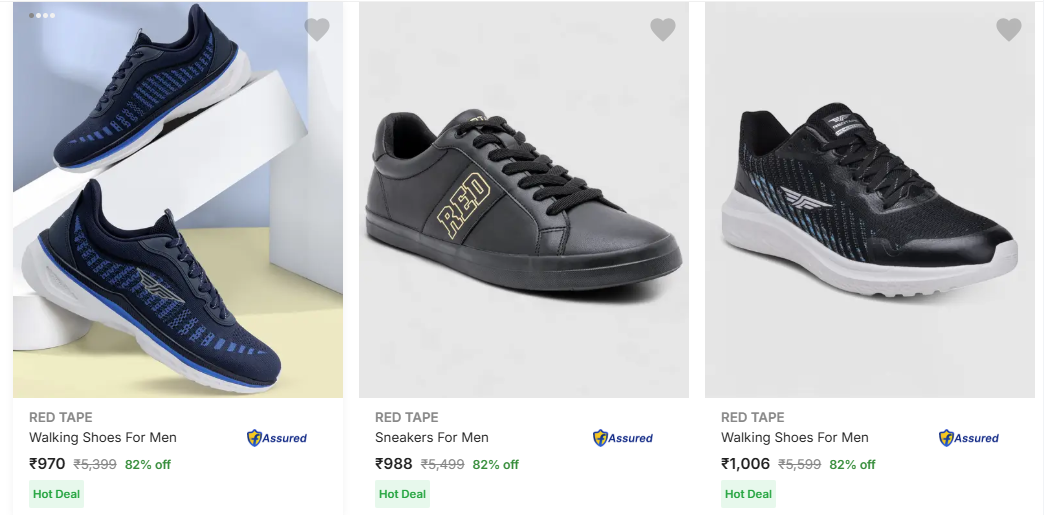Click Hot Deal tag under ₹1,006 shoes
The image size is (1044, 515).
(x=748, y=494)
